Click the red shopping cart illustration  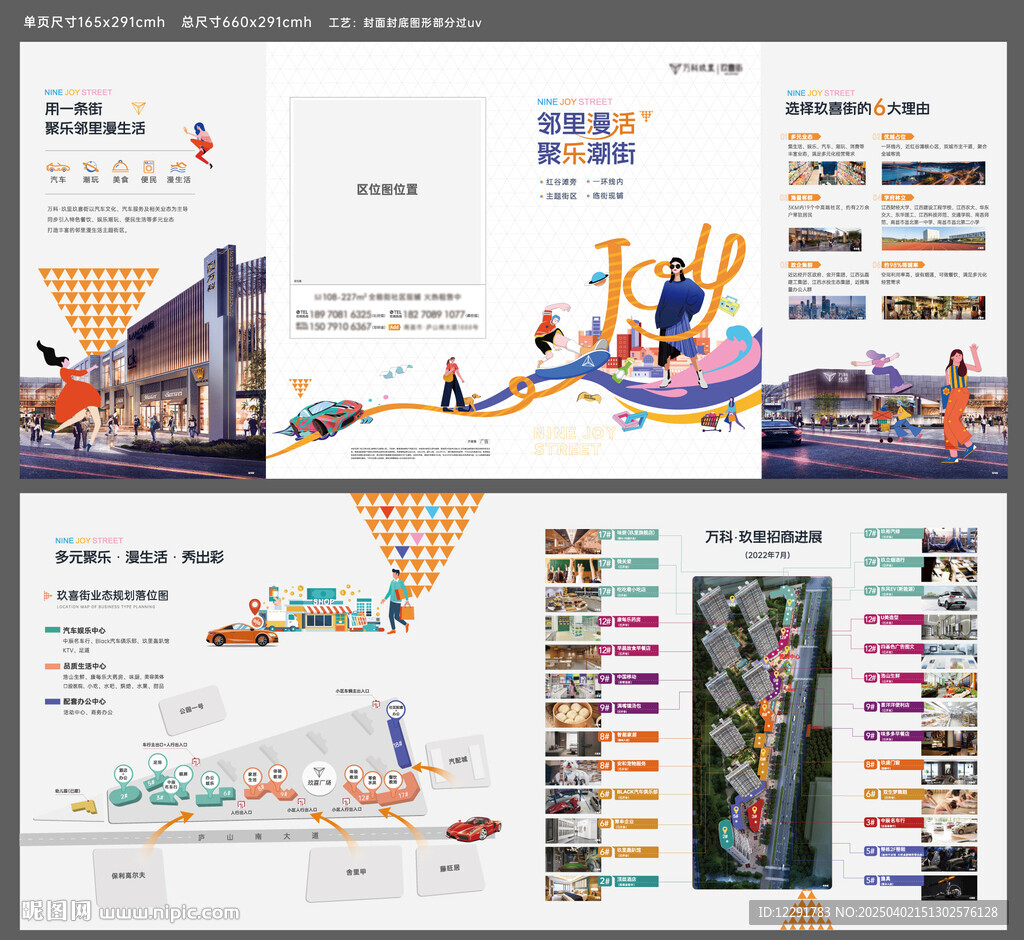(x=711, y=422)
